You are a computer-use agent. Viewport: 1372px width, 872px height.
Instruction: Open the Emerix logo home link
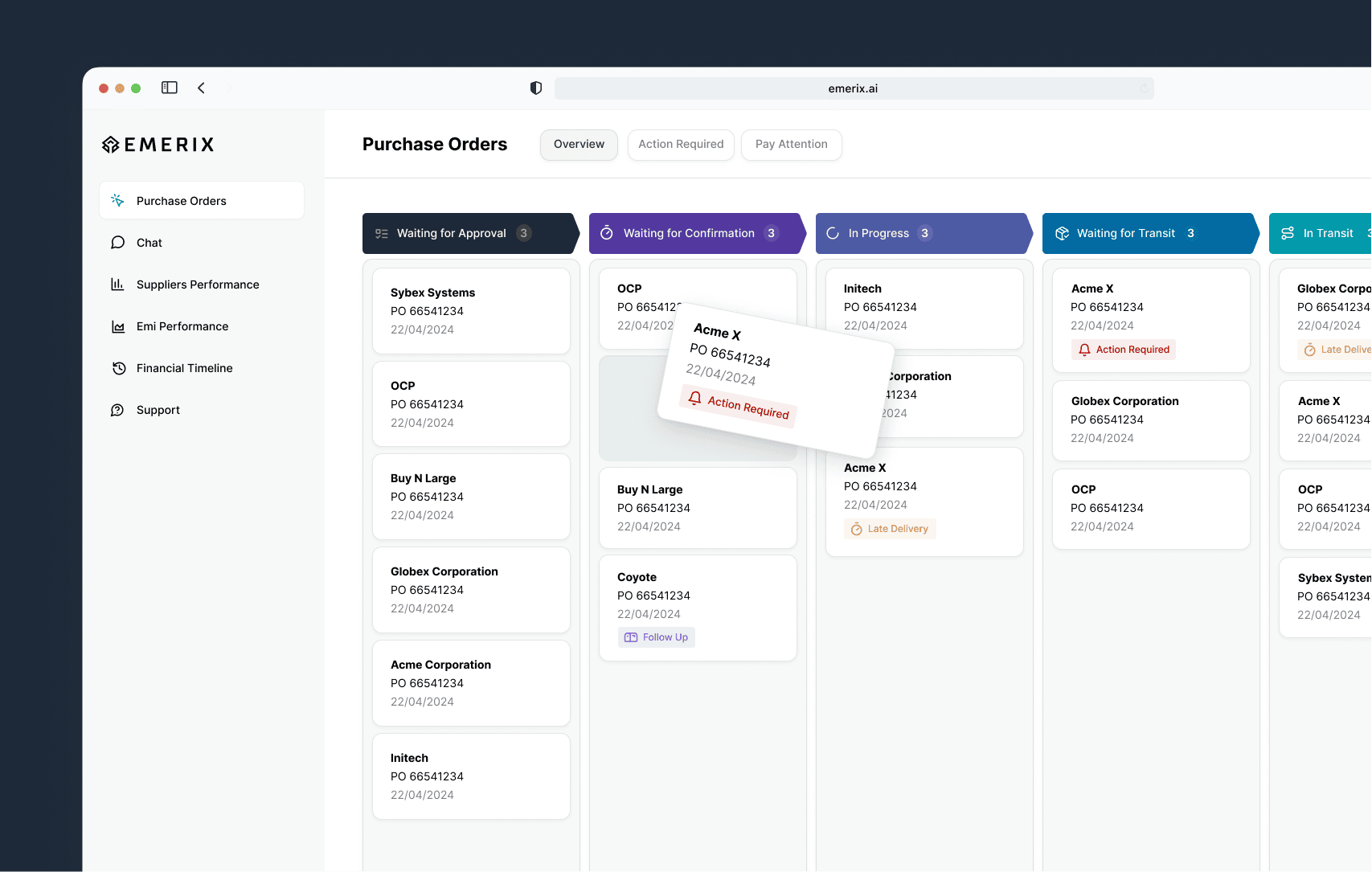[x=158, y=145]
